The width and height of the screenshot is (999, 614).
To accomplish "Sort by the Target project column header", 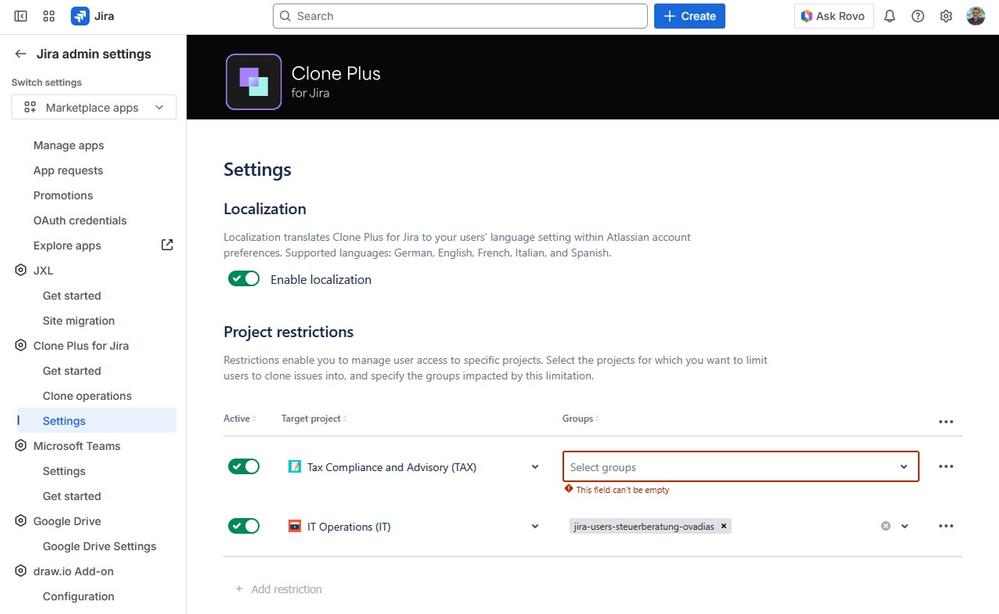I will [x=314, y=418].
